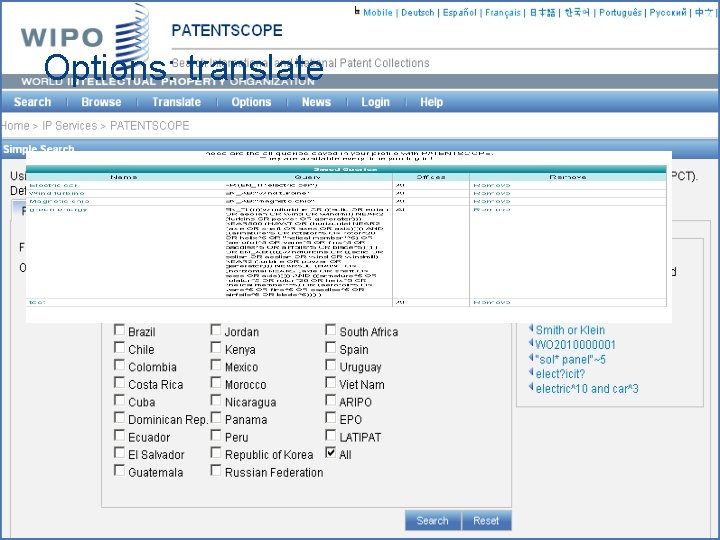Tick the Chile checkbox

click(x=119, y=348)
